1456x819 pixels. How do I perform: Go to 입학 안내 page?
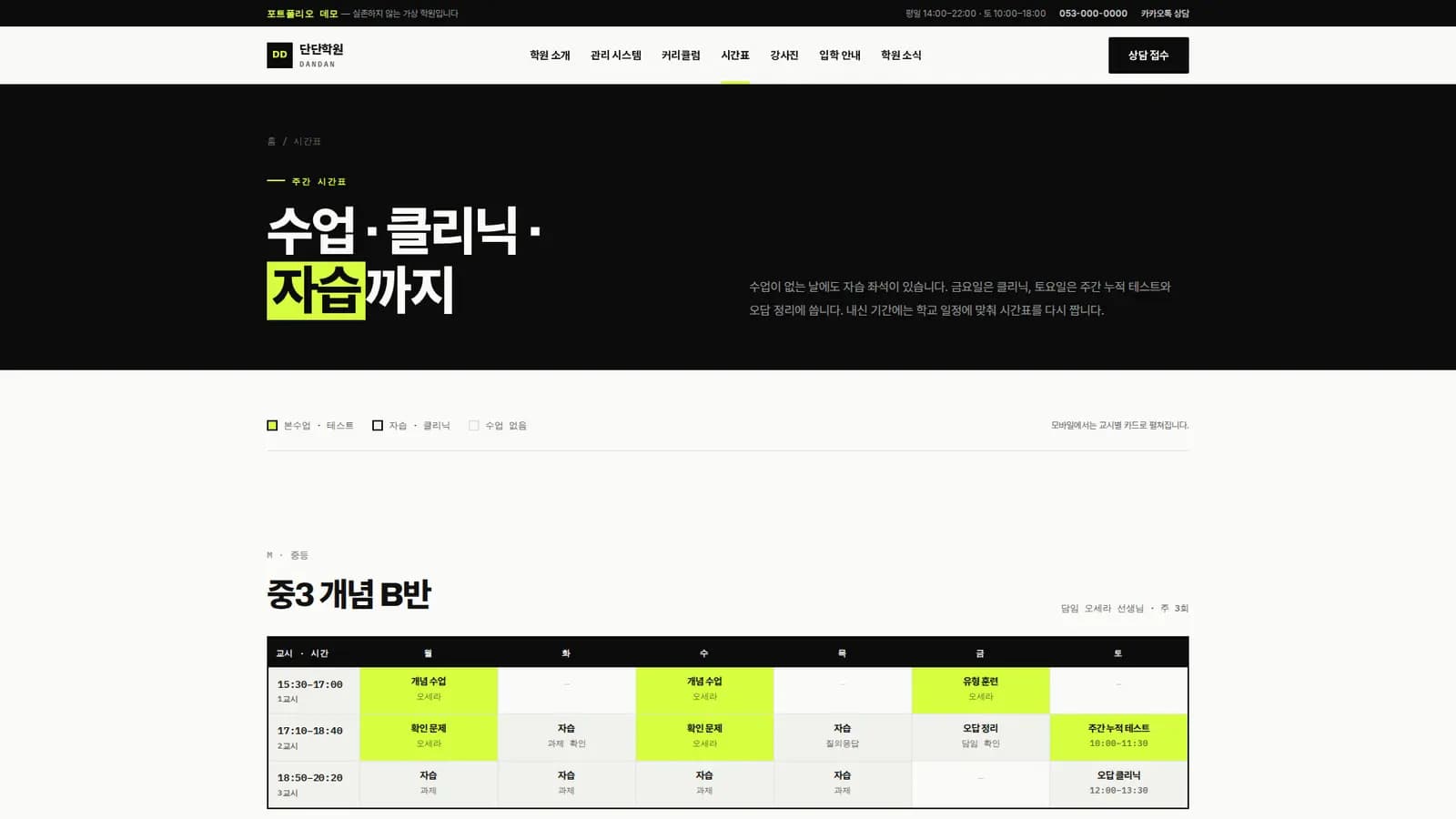[840, 56]
